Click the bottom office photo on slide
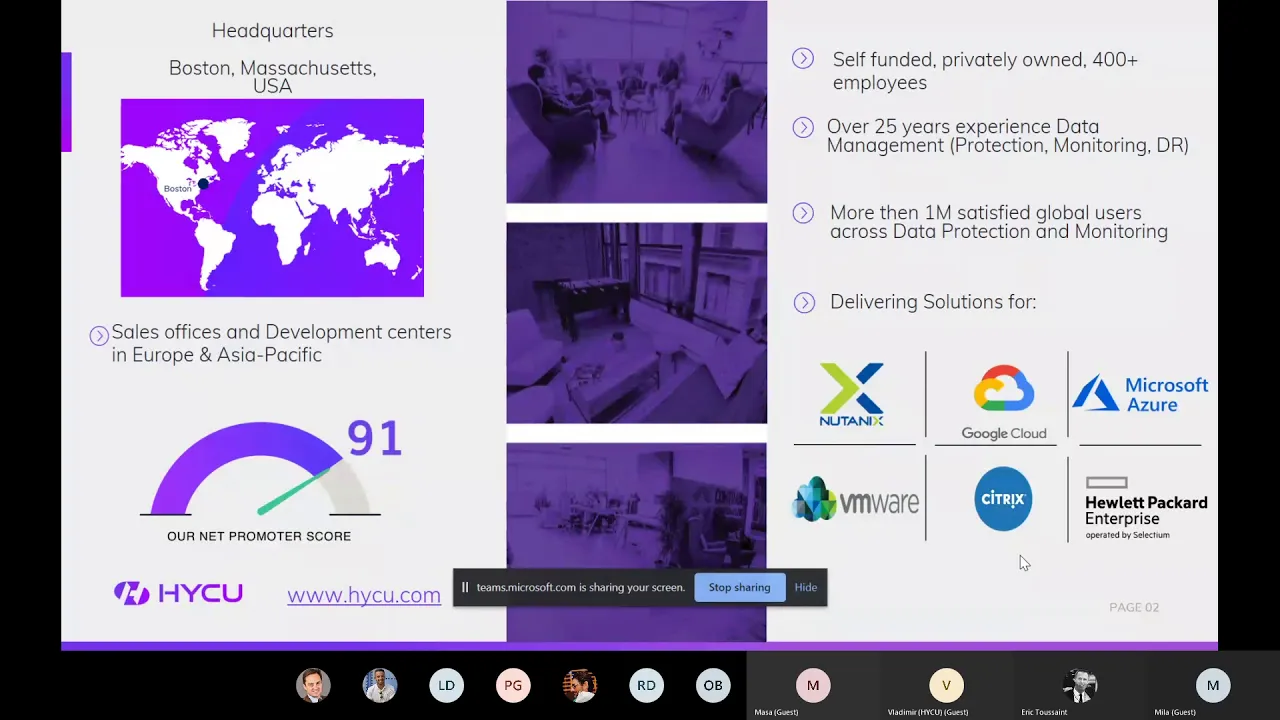1280x720 pixels. 636,542
